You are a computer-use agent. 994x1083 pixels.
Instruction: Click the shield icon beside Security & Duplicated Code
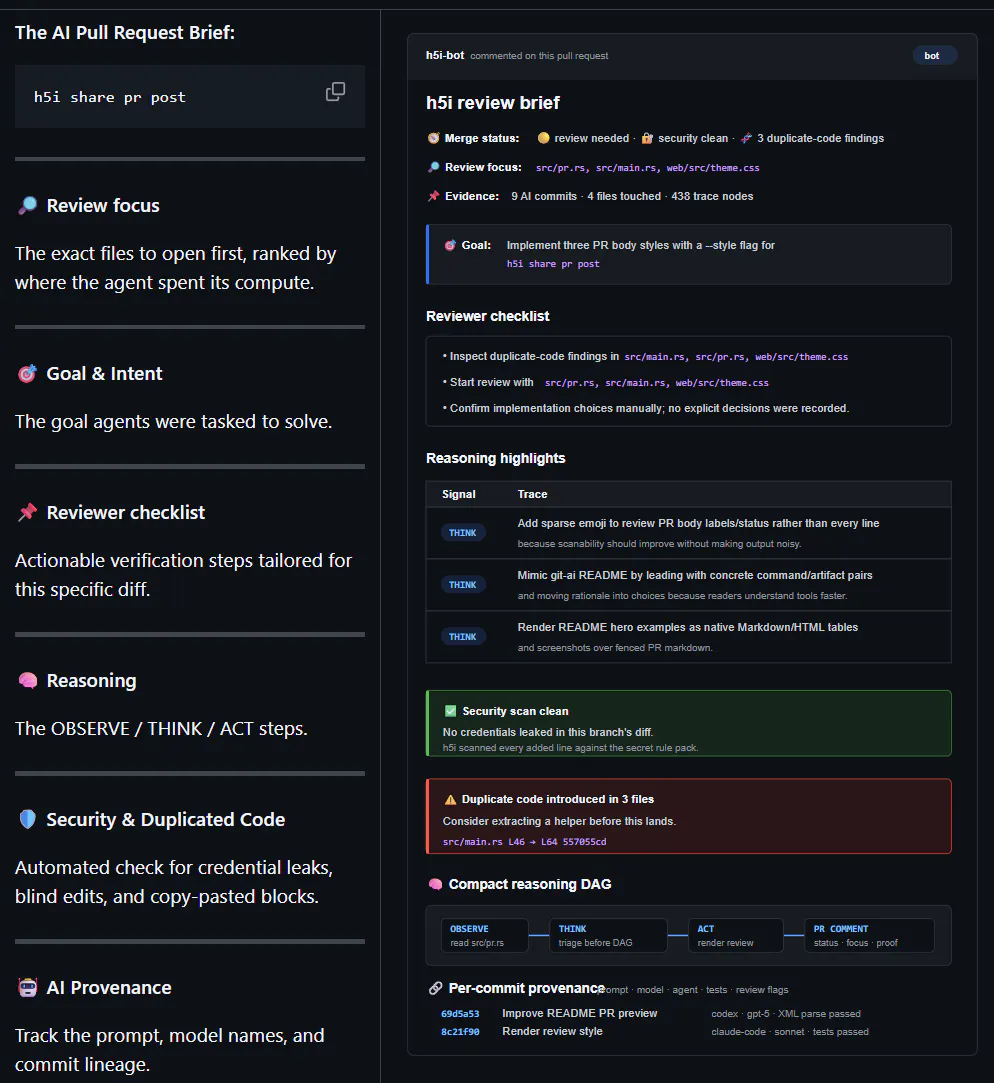28,819
